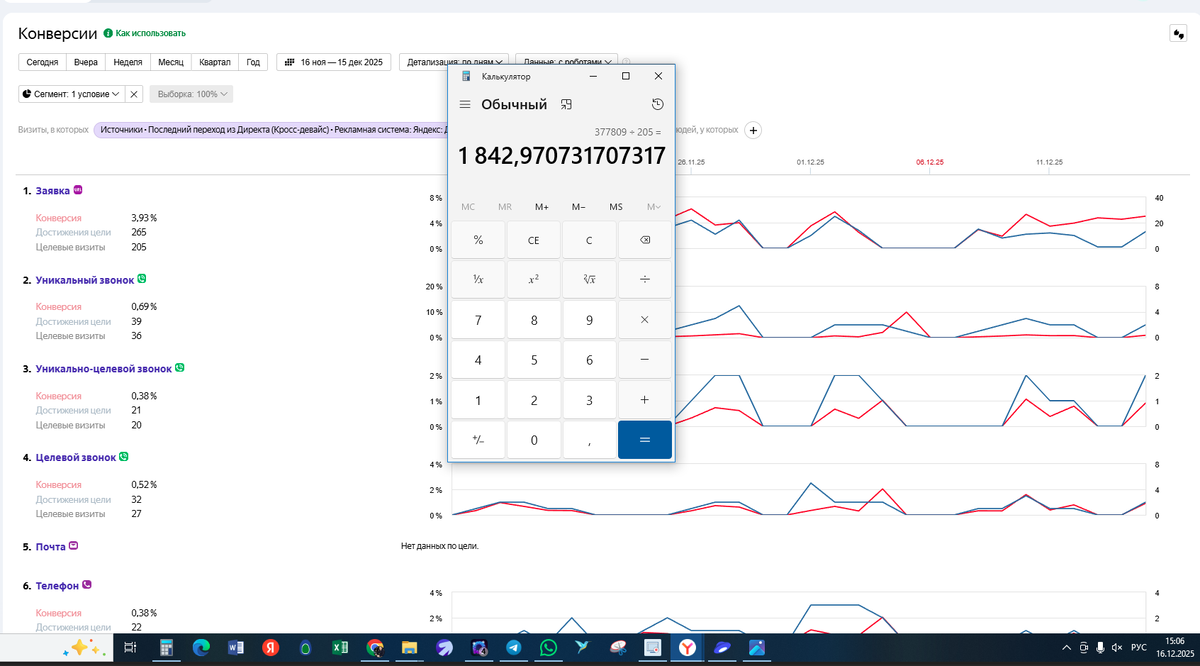This screenshot has height=666, width=1200.
Task: Open the Как использовать help link
Action: point(150,33)
